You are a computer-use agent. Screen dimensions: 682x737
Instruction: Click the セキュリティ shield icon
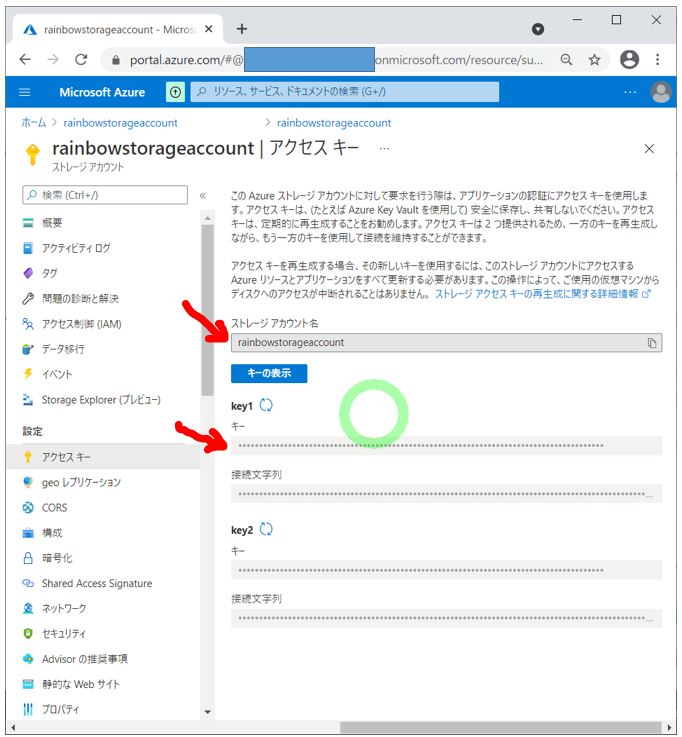28,634
